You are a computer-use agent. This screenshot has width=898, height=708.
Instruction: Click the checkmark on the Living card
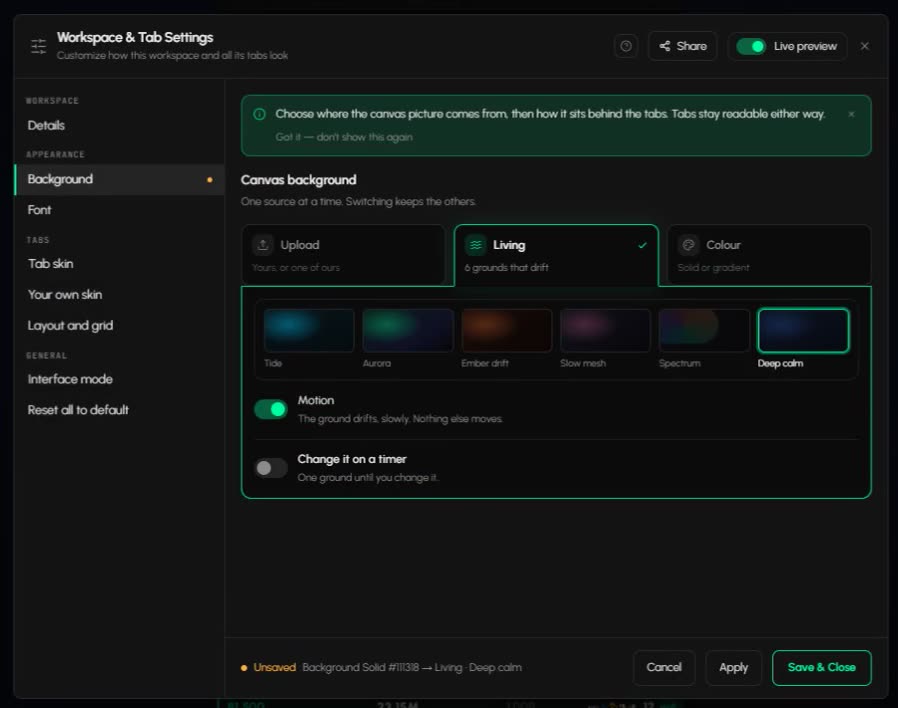643,245
